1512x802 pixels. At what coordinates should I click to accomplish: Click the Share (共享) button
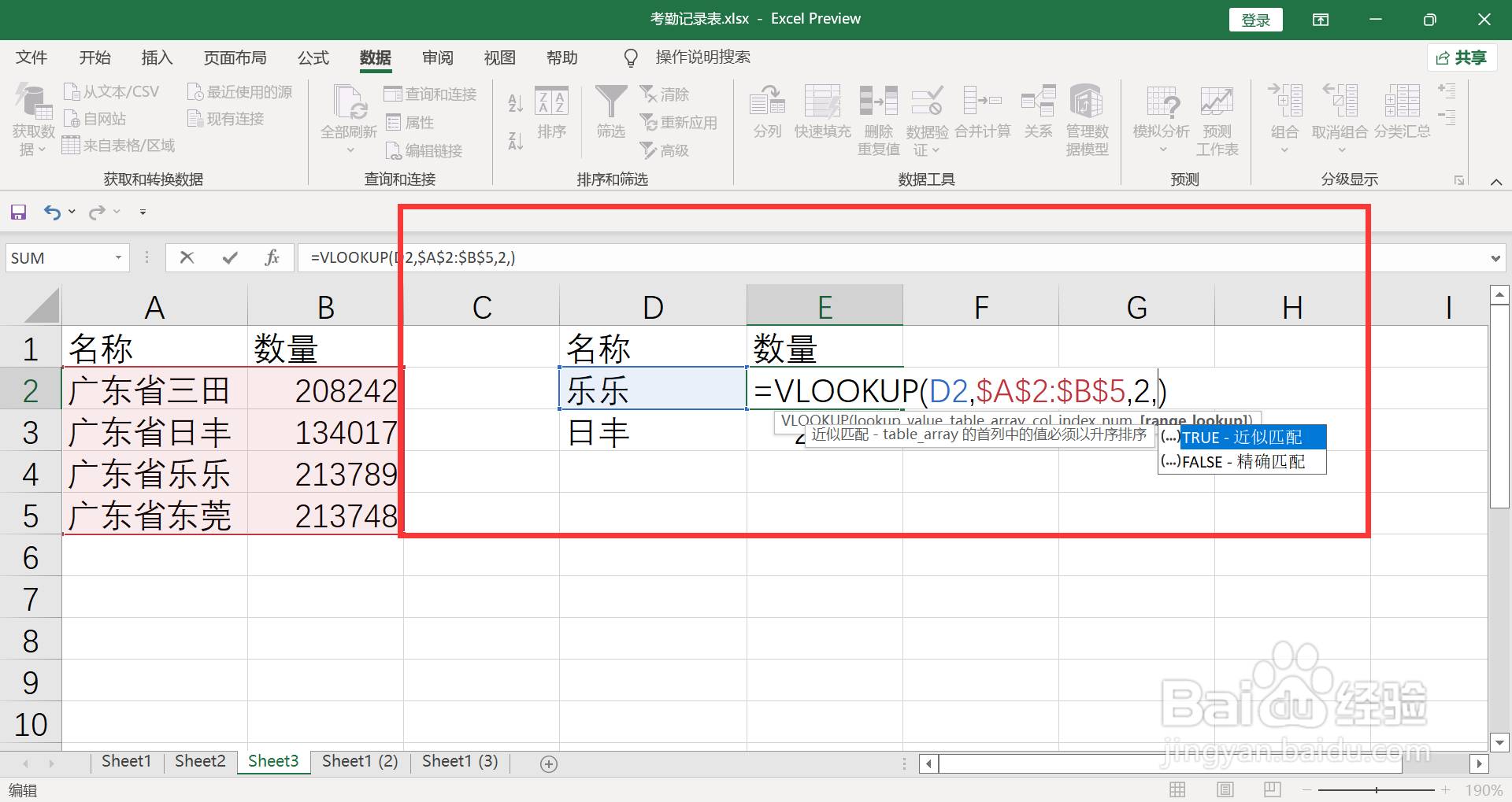[x=1461, y=57]
